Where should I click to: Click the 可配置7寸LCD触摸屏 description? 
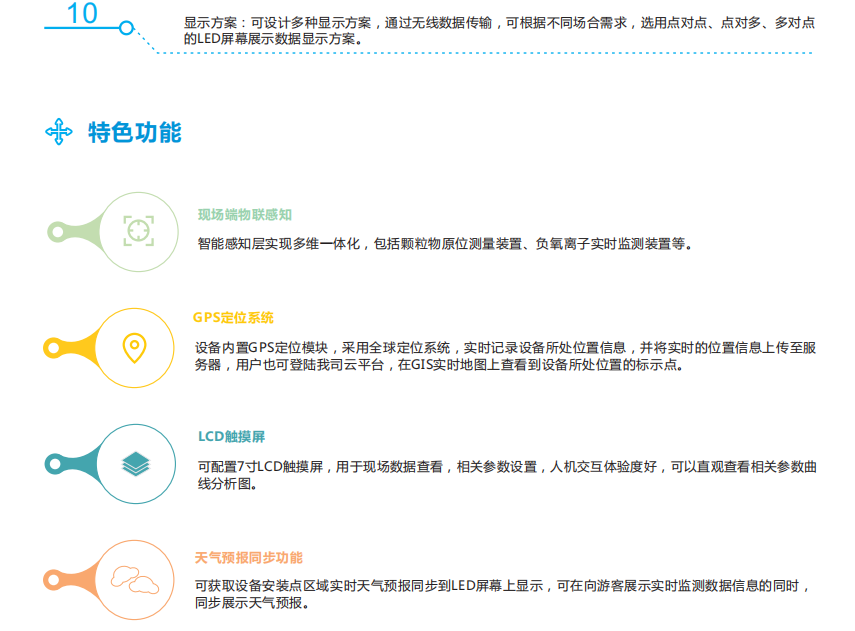[x=507, y=475]
